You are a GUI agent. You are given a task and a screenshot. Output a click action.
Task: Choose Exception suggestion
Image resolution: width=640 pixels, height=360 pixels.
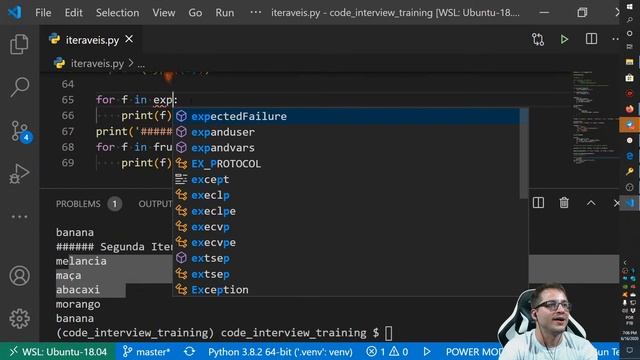[x=346, y=290]
